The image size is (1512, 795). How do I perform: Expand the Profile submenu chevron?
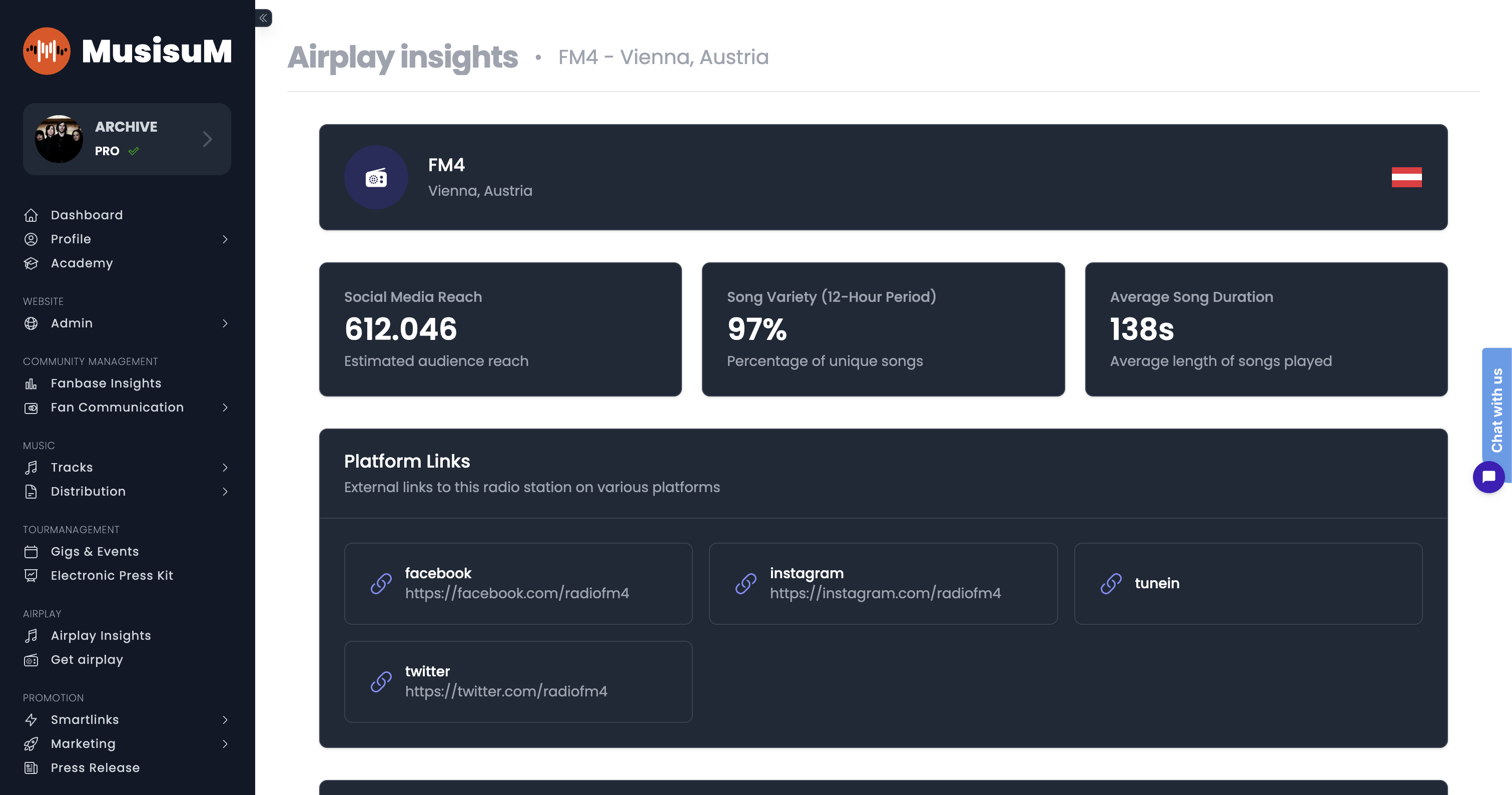click(x=225, y=240)
